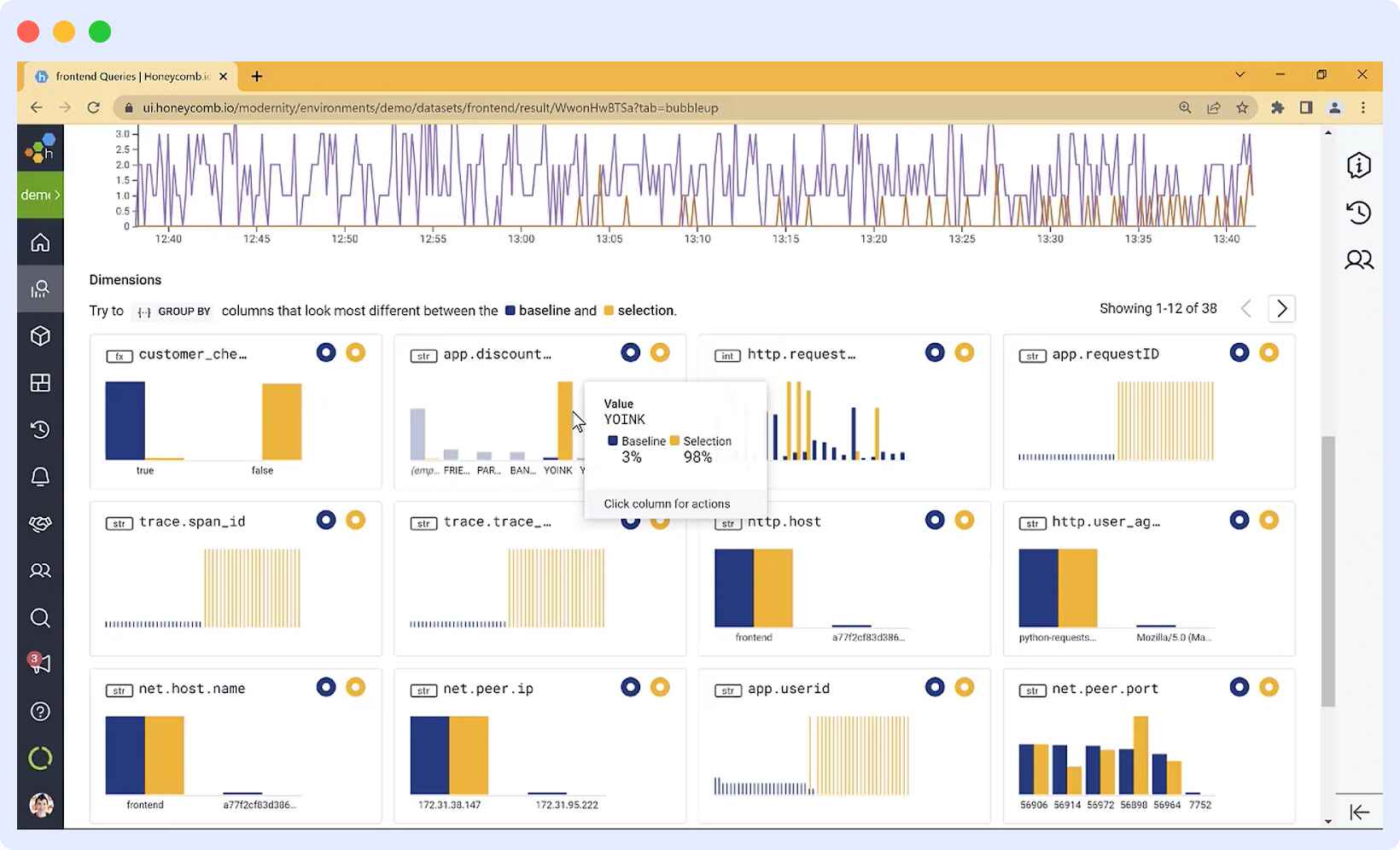Open the info panel icon on right rail

pos(1358,165)
